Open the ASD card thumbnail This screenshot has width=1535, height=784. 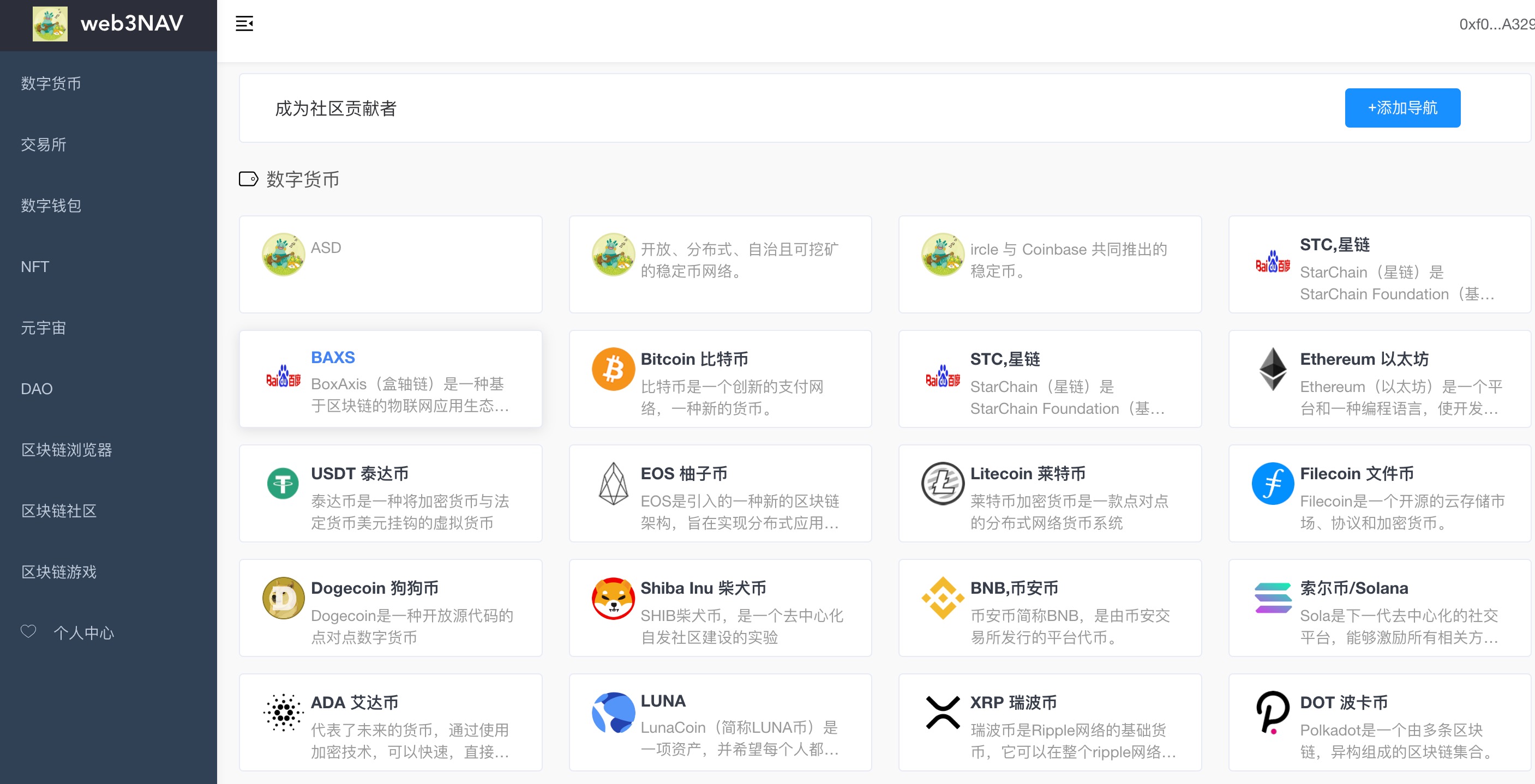[283, 255]
